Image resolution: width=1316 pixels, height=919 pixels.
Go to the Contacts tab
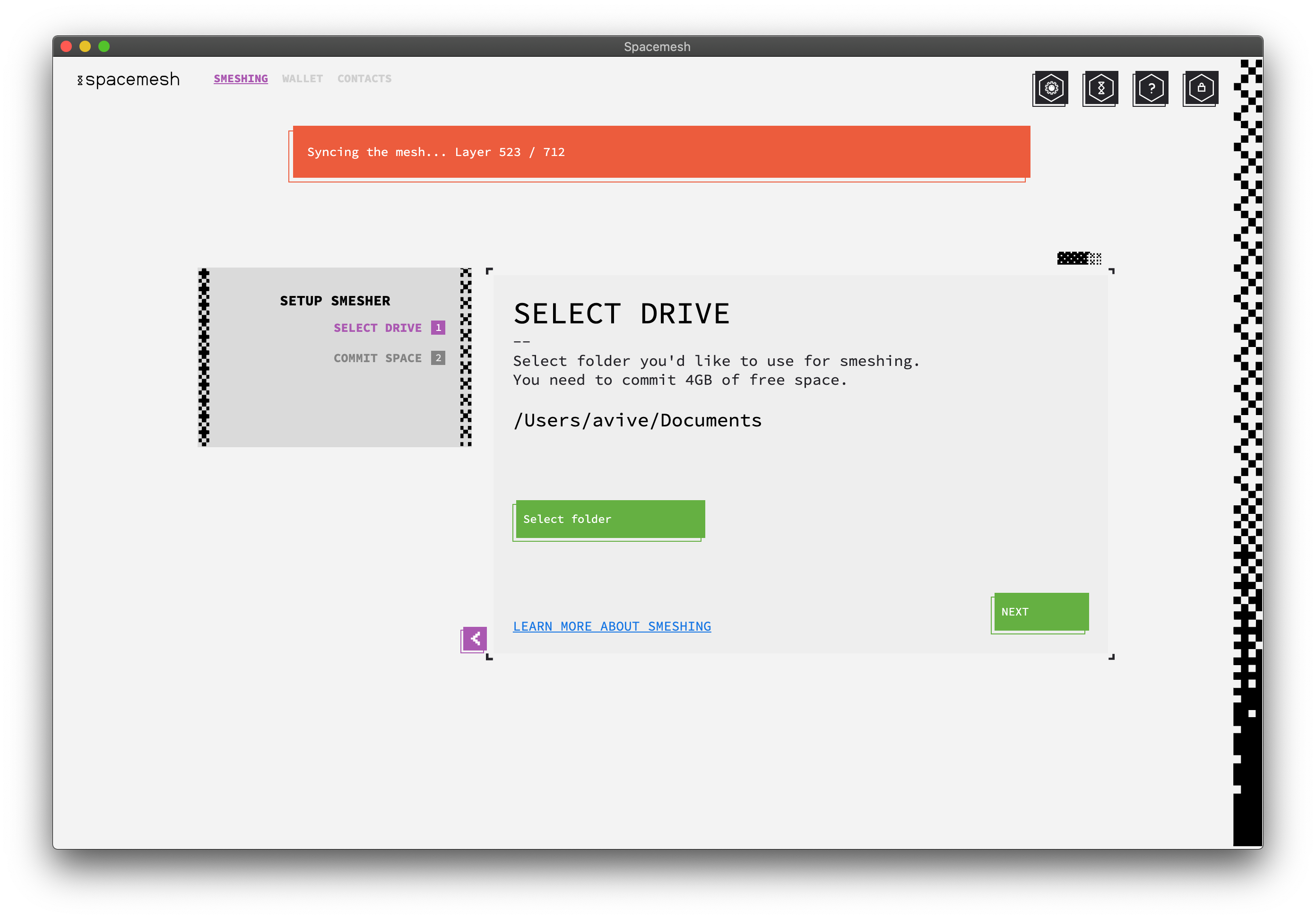tap(364, 78)
